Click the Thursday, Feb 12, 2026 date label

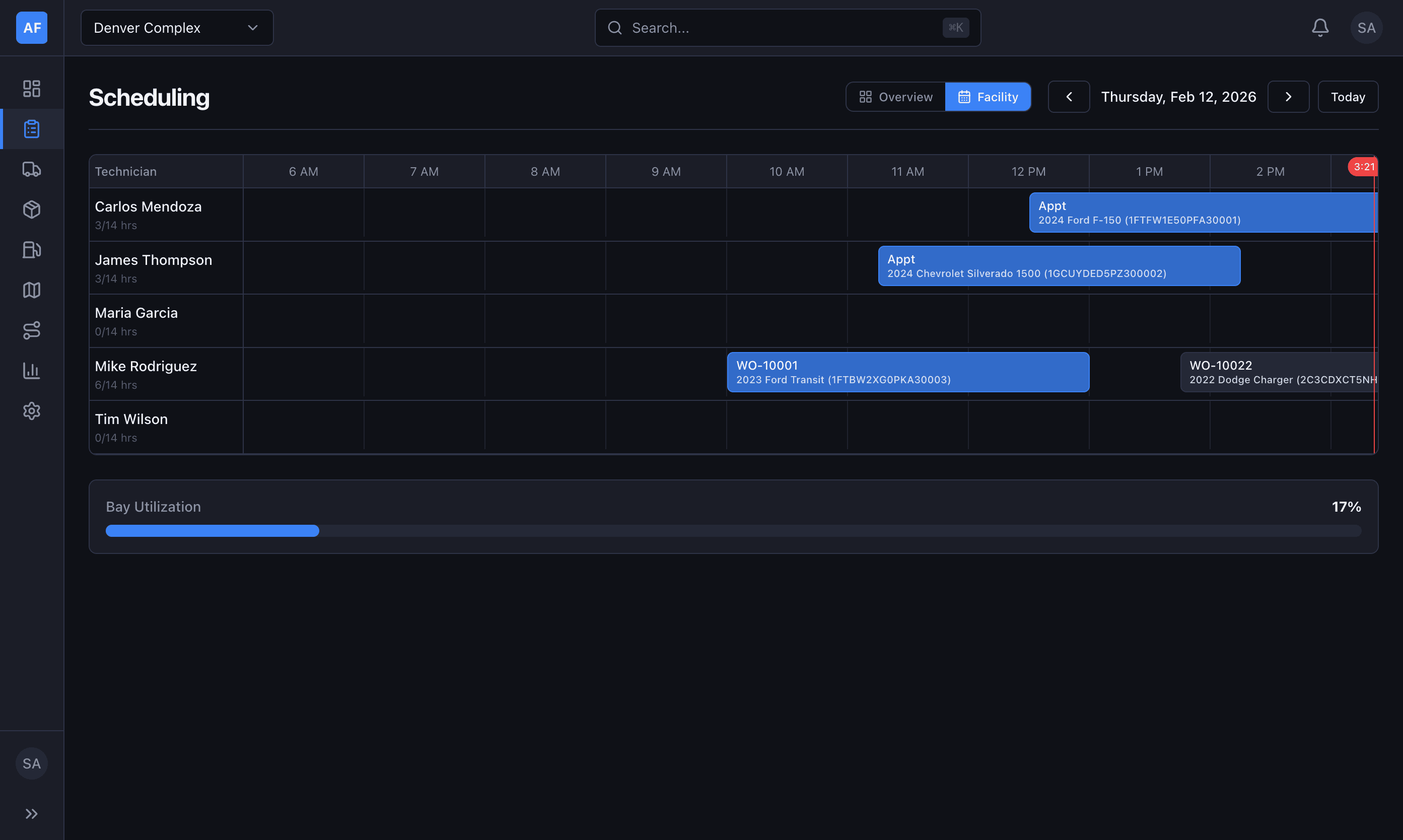[x=1178, y=97]
